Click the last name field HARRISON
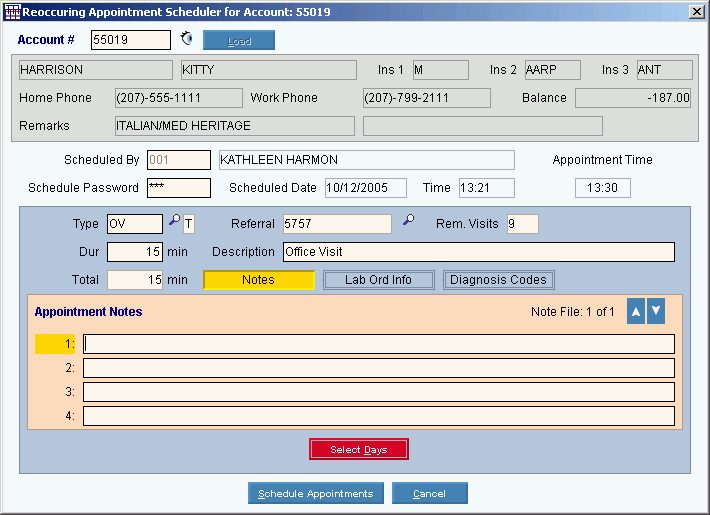The width and height of the screenshot is (710, 515). 96,70
